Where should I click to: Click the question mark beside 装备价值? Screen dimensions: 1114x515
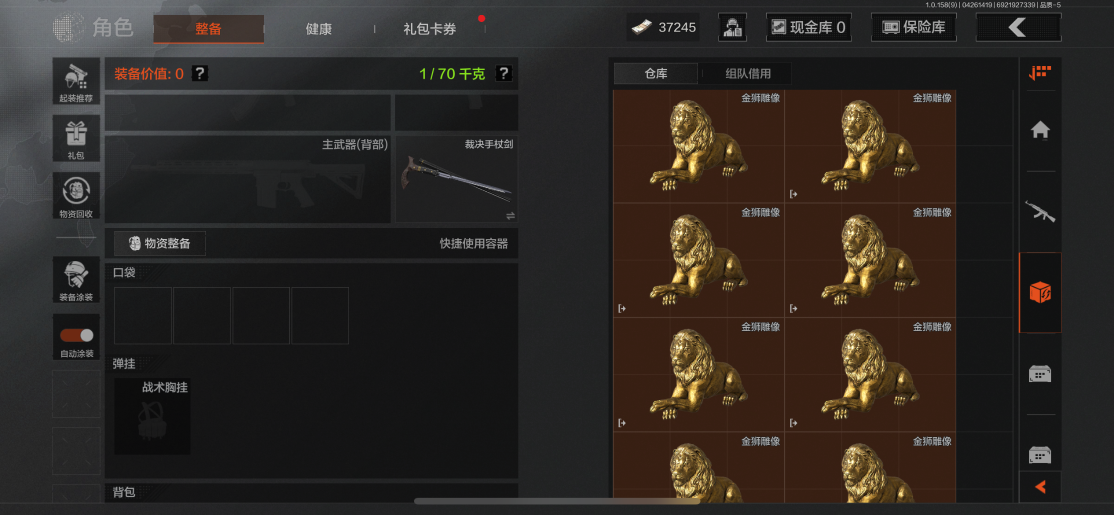200,73
